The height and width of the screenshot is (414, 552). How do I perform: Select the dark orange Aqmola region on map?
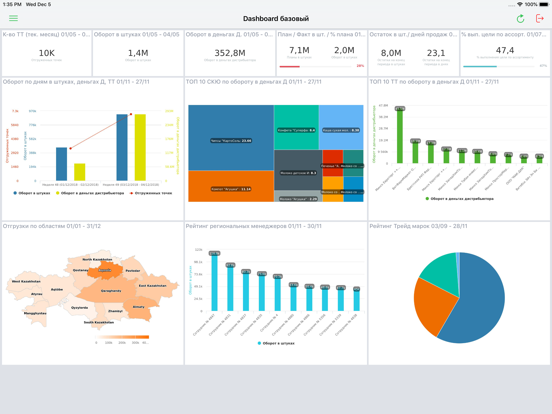click(105, 270)
